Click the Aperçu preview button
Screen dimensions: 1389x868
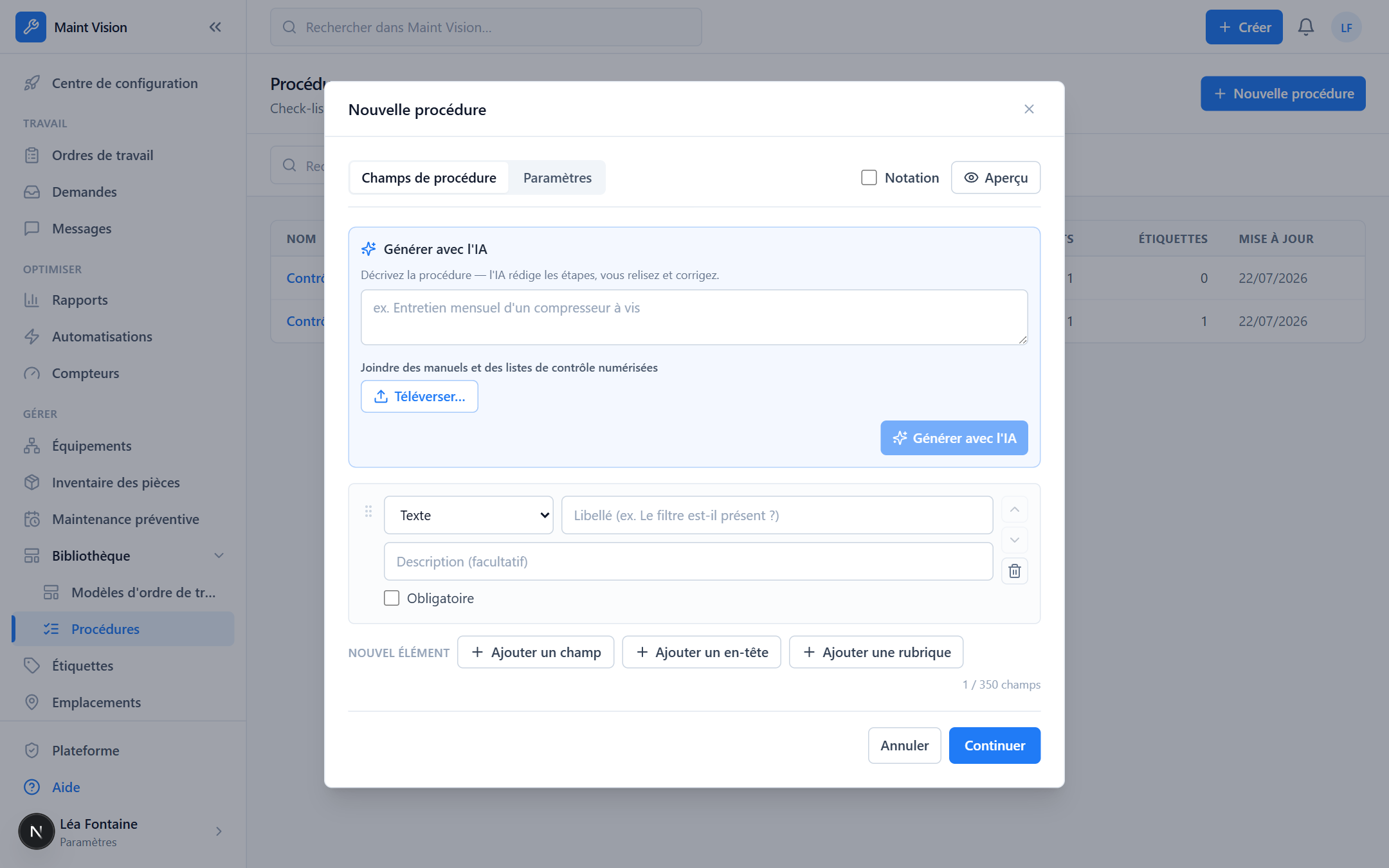coord(995,177)
